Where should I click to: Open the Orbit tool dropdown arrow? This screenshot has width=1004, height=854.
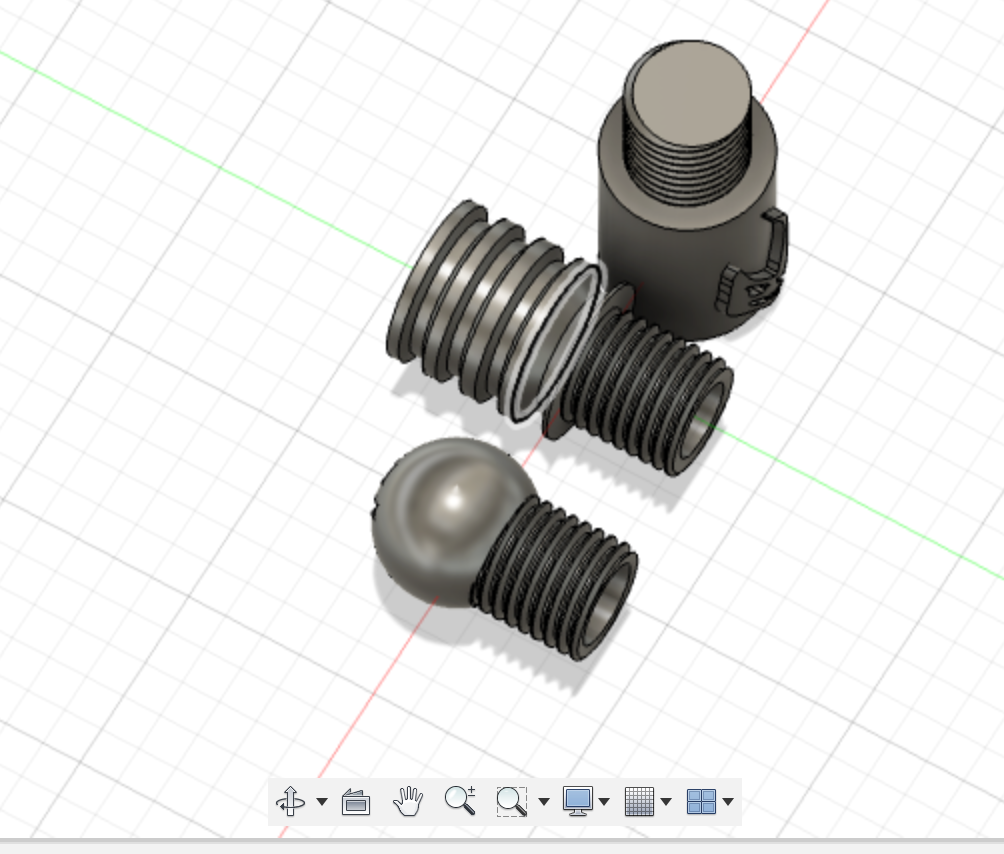[322, 802]
